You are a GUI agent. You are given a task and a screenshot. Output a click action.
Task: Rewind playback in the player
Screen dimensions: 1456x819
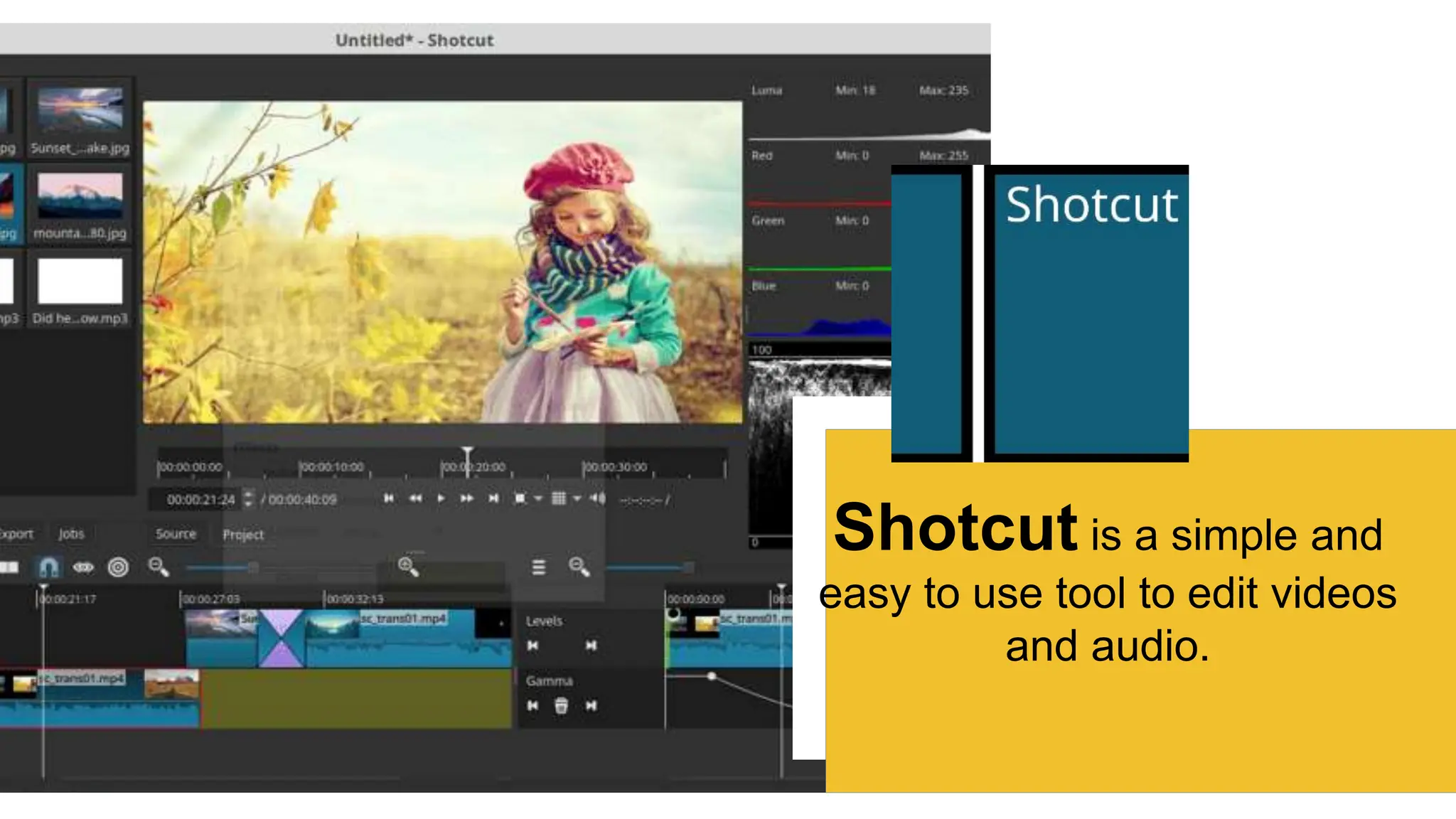point(416,498)
